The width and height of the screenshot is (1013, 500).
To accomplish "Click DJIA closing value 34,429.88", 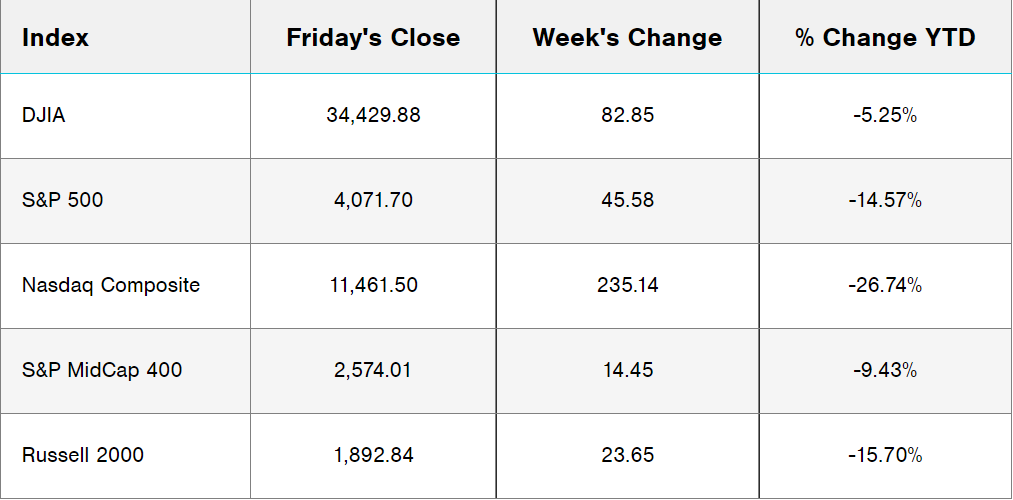I will [x=373, y=115].
